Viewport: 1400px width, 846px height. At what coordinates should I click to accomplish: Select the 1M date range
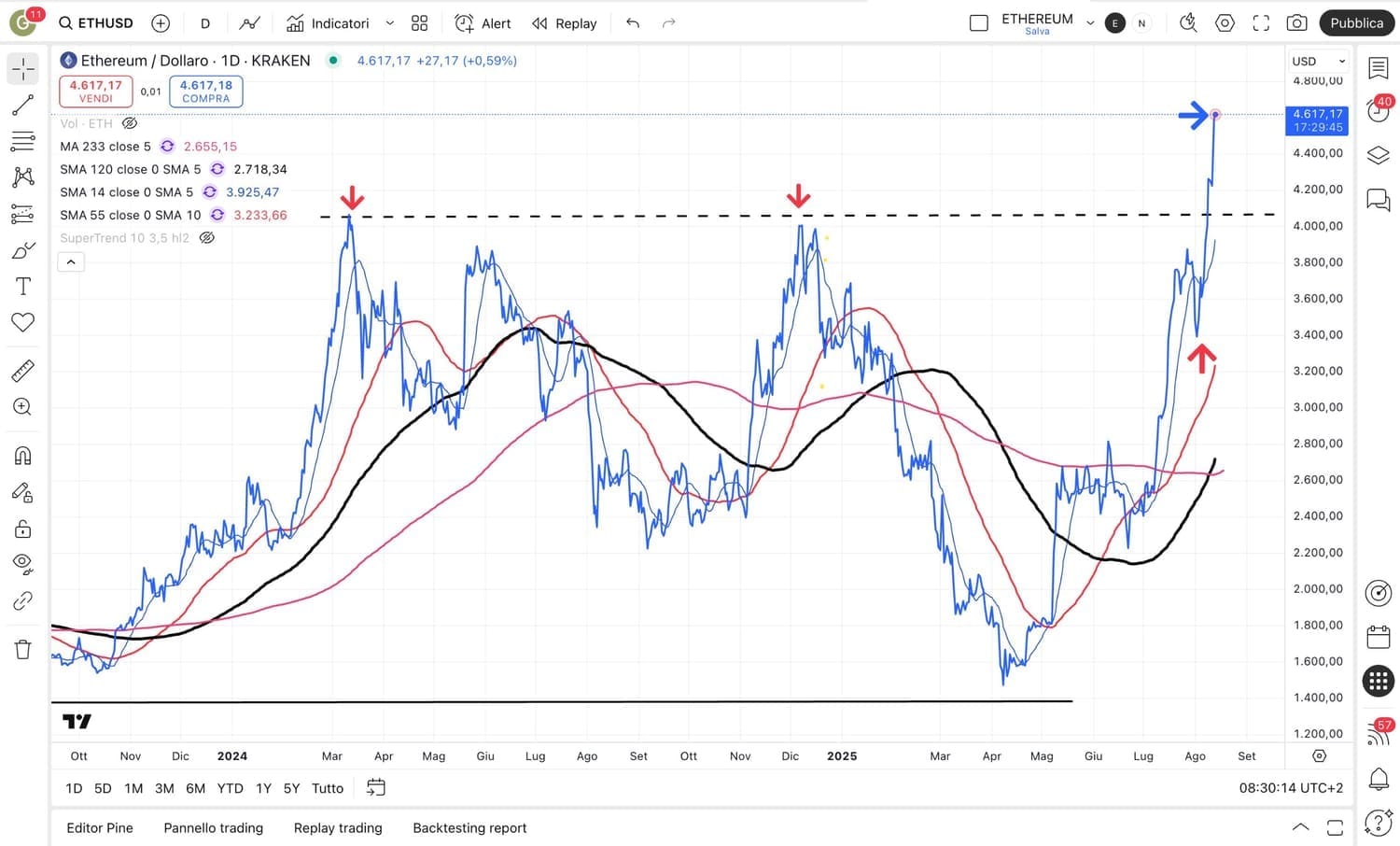pos(133,788)
